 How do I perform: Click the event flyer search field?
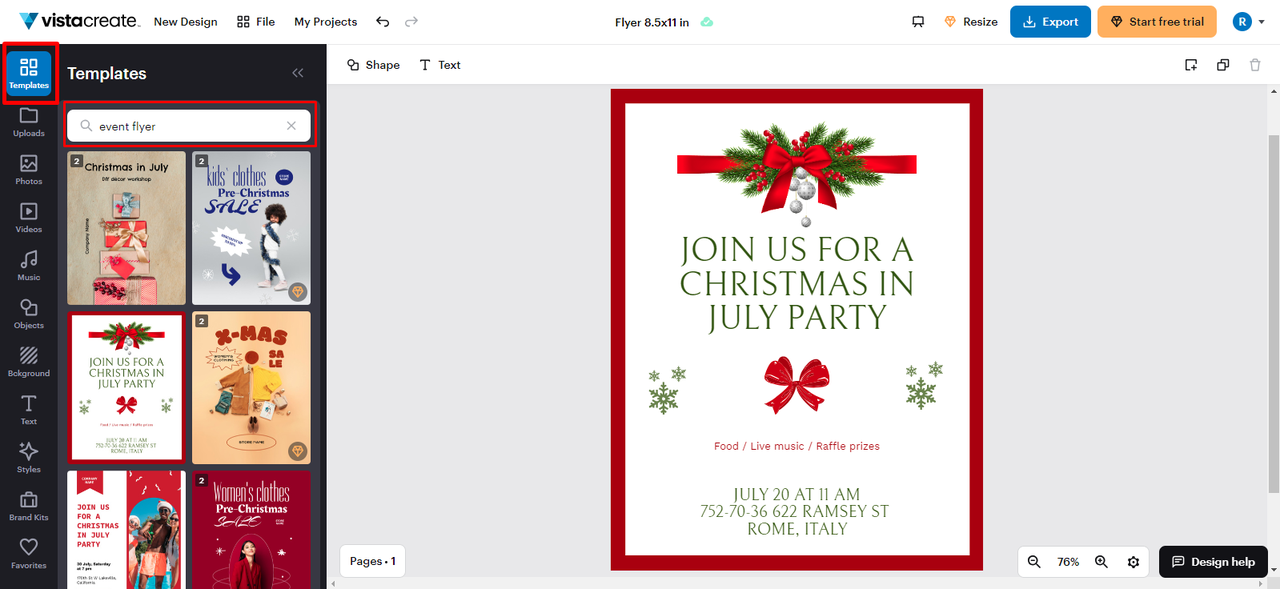point(188,126)
